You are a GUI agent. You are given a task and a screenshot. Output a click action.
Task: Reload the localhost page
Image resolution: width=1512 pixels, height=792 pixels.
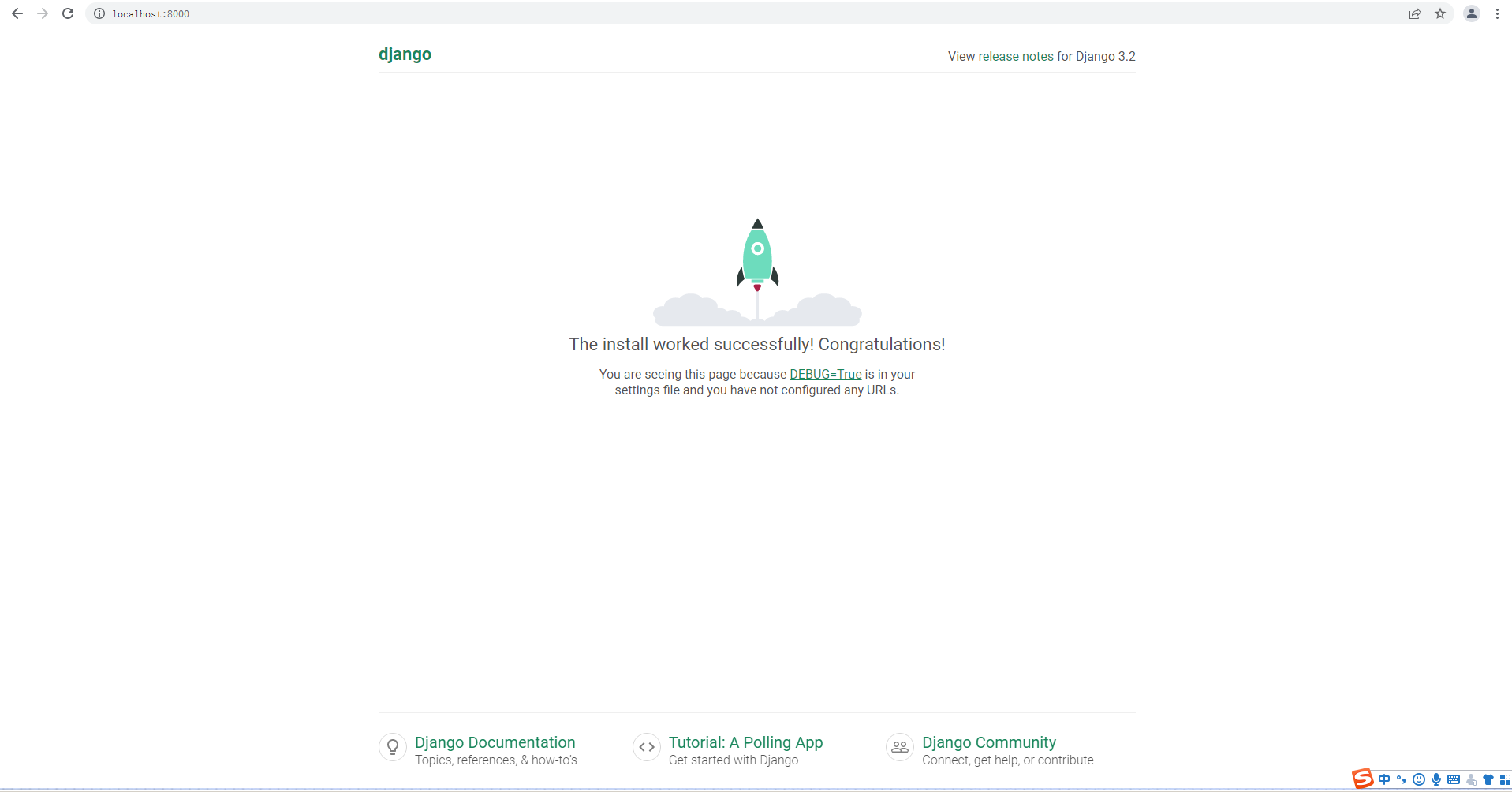(x=68, y=13)
